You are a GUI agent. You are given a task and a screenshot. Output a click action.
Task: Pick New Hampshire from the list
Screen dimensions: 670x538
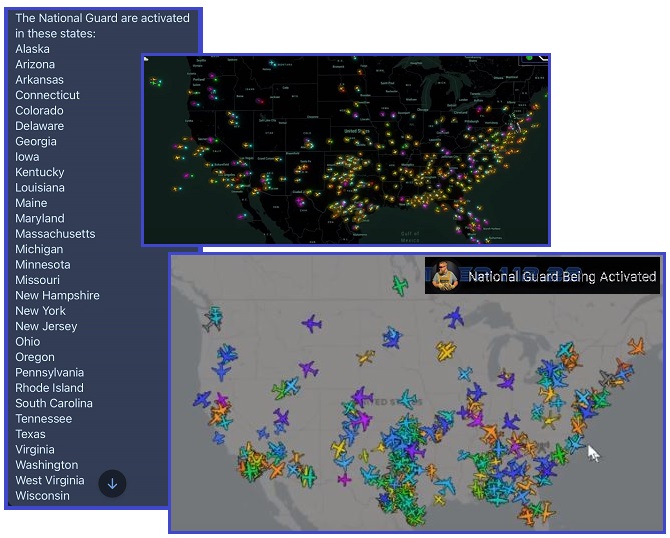coord(57,295)
